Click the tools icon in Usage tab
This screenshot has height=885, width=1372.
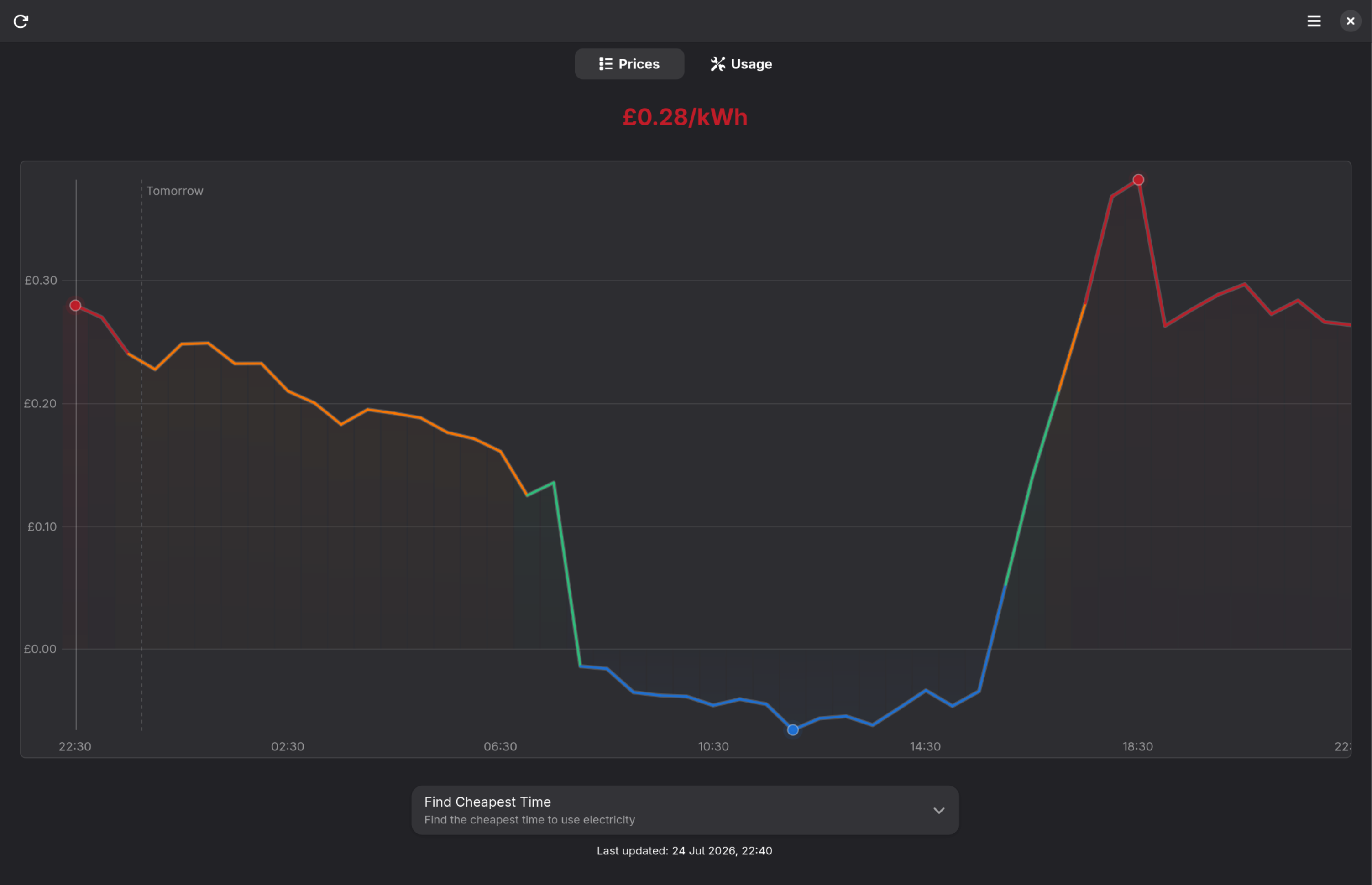pos(717,64)
